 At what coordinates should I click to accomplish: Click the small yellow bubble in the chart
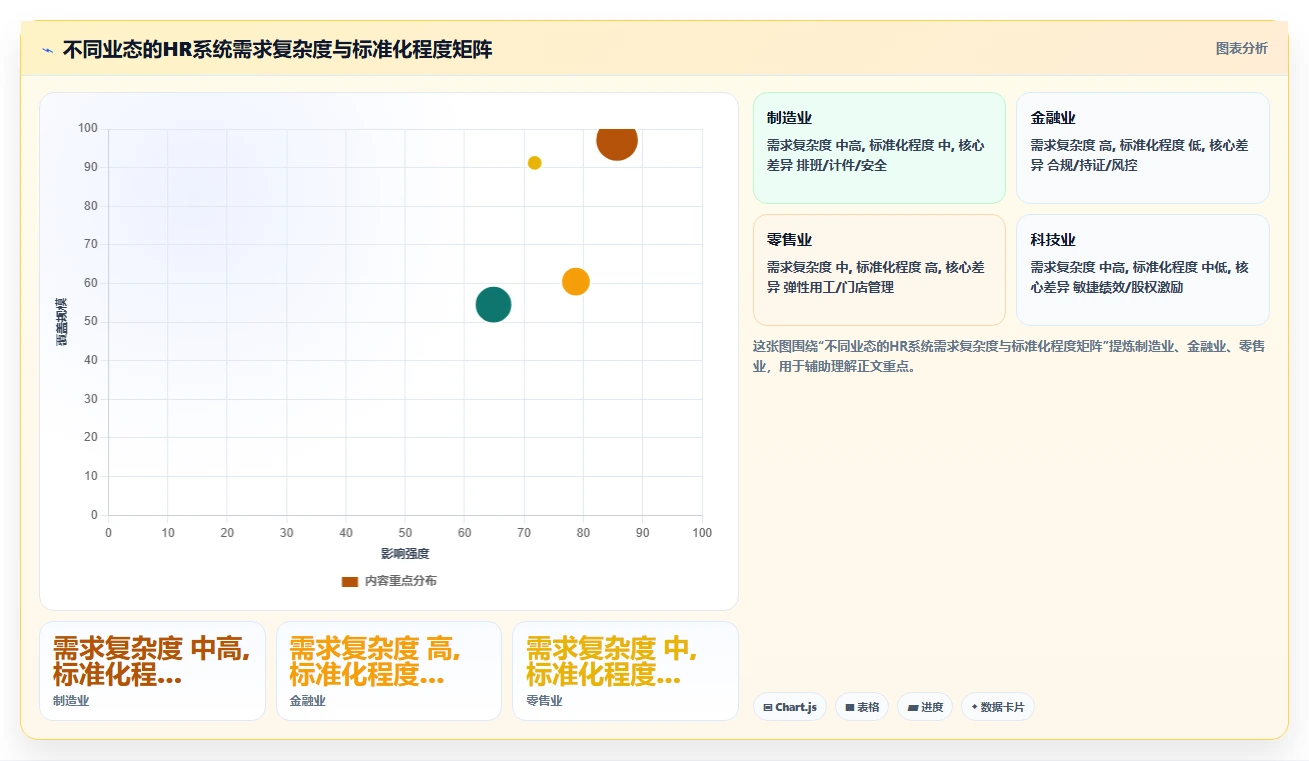pos(534,163)
